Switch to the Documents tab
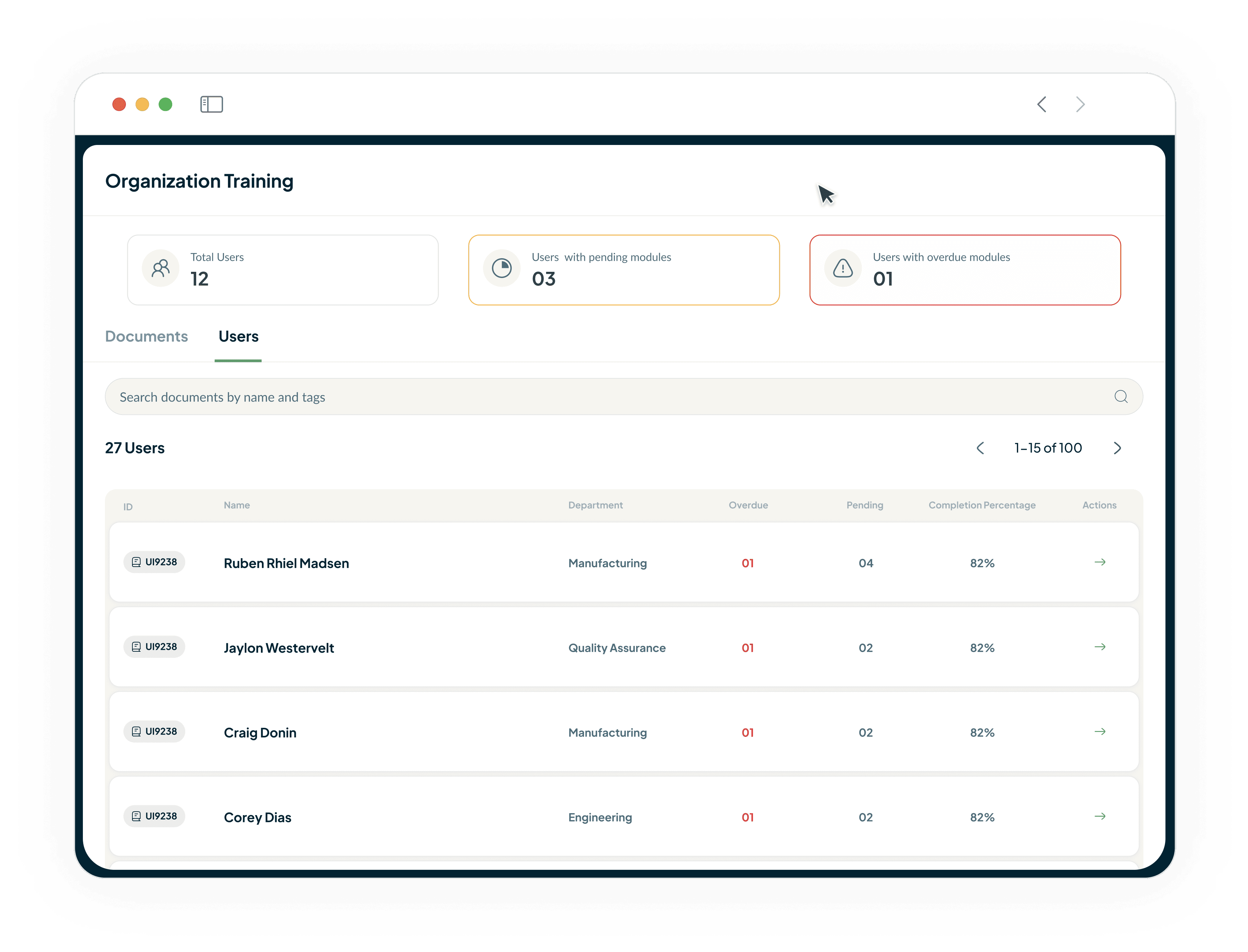1248x952 pixels. (x=146, y=337)
